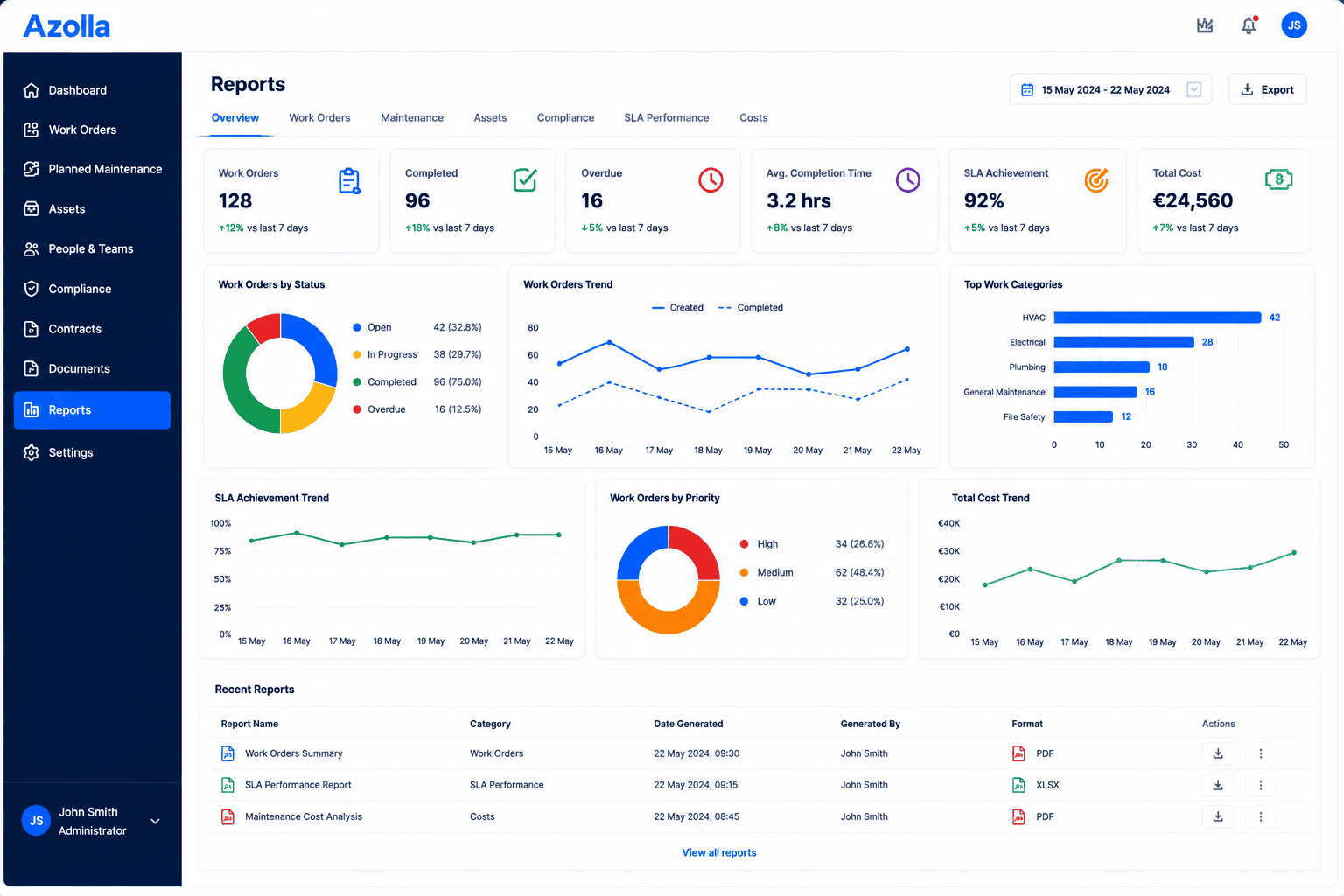Switch to the Costs tab
1344x896 pixels.
(x=753, y=117)
